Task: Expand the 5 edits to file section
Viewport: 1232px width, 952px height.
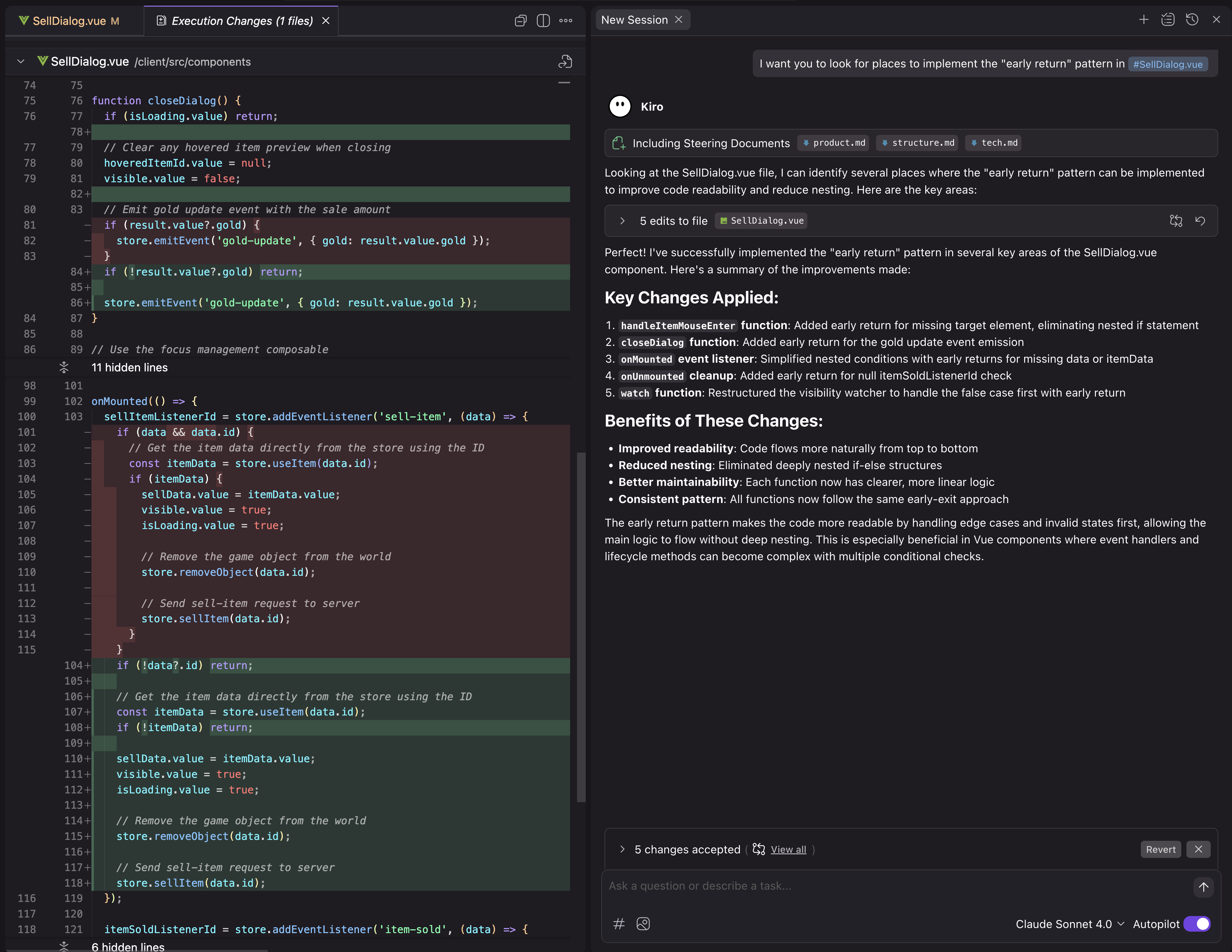Action: [x=623, y=221]
